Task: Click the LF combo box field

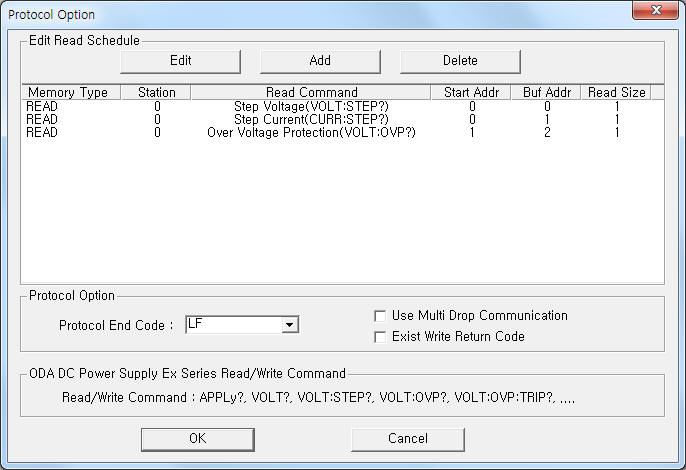Action: (242, 325)
